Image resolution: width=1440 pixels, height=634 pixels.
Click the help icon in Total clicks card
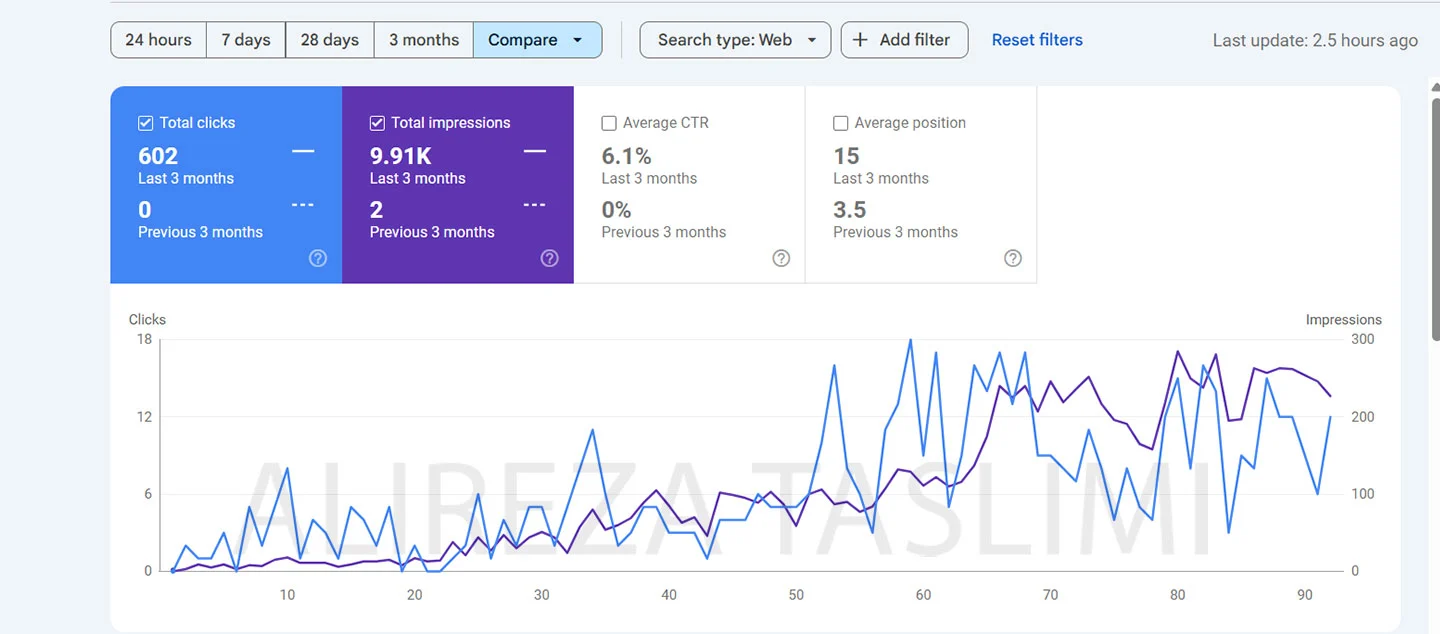click(318, 258)
